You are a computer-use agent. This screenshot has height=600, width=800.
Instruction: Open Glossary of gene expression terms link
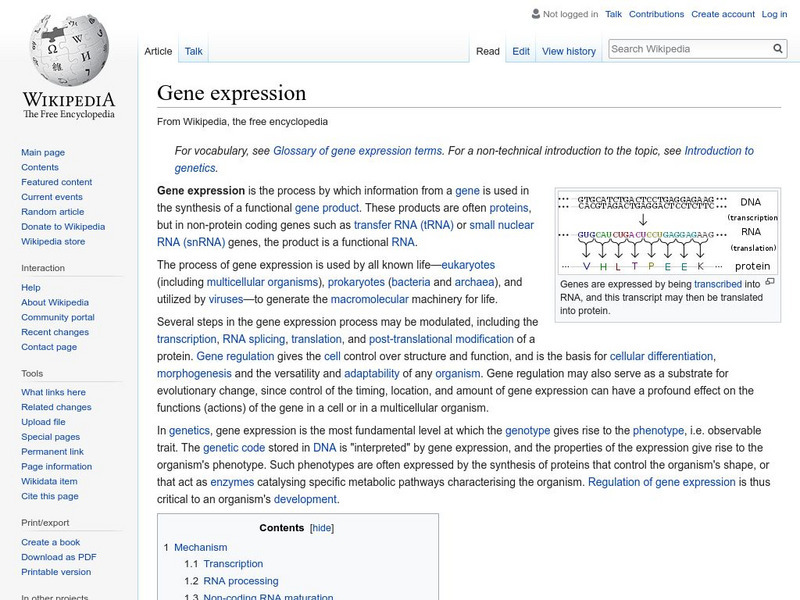pos(357,151)
